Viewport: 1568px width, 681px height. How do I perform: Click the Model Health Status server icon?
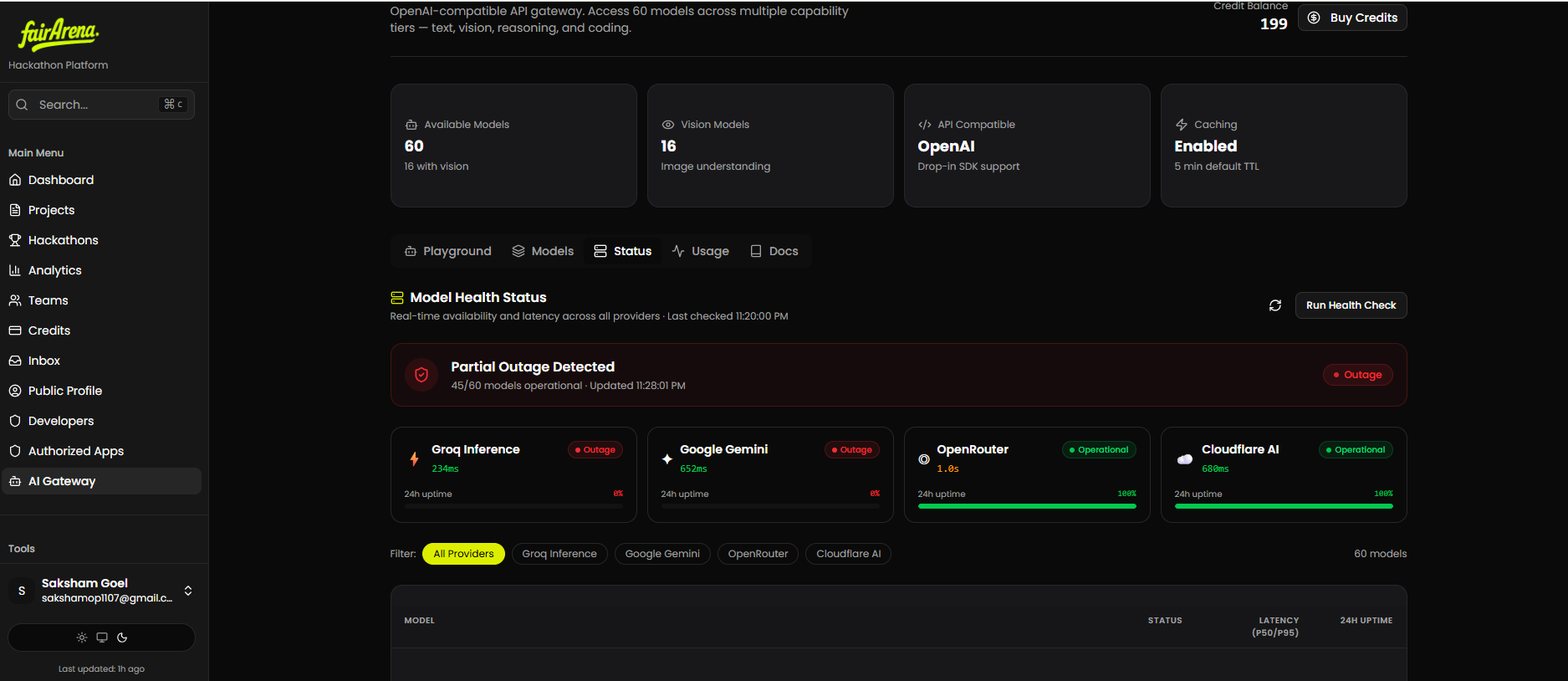pyautogui.click(x=397, y=298)
